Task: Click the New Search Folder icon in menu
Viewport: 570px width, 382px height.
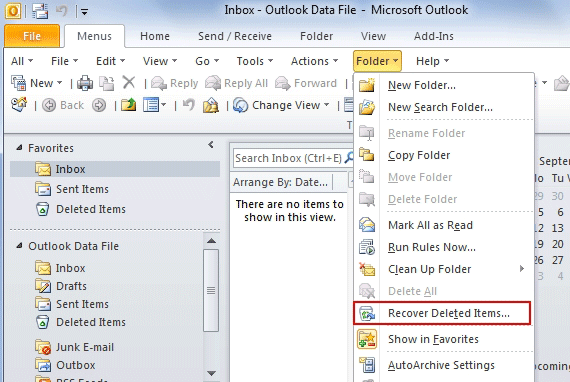Action: pos(367,107)
